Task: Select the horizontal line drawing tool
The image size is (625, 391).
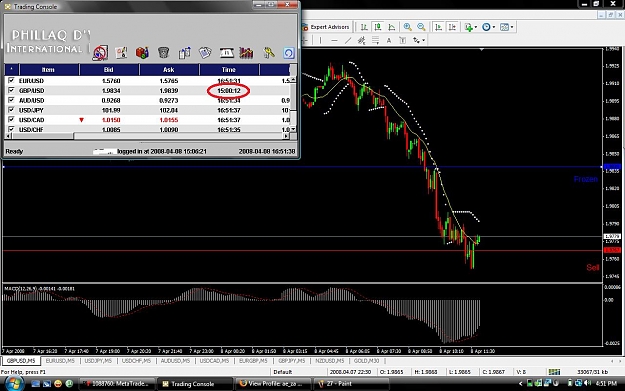Action: 334,40
